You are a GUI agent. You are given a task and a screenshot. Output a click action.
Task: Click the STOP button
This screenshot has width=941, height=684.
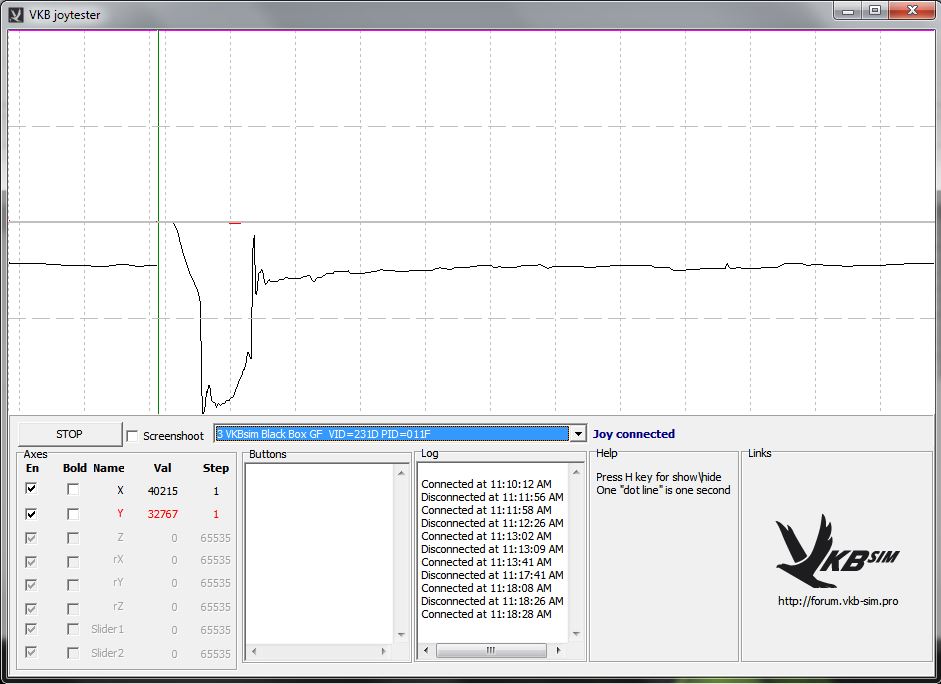click(70, 434)
